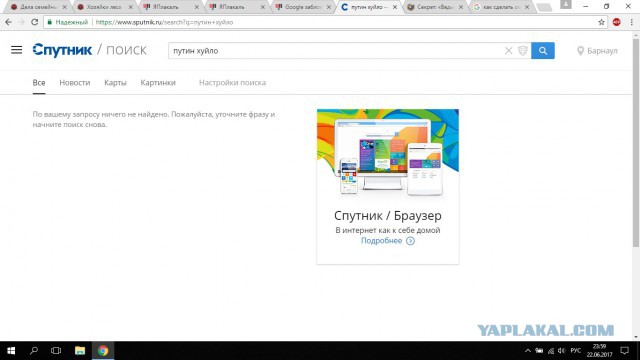Open taskbar search magnifier
Screen dimensions: 640x360
click(x=34, y=351)
